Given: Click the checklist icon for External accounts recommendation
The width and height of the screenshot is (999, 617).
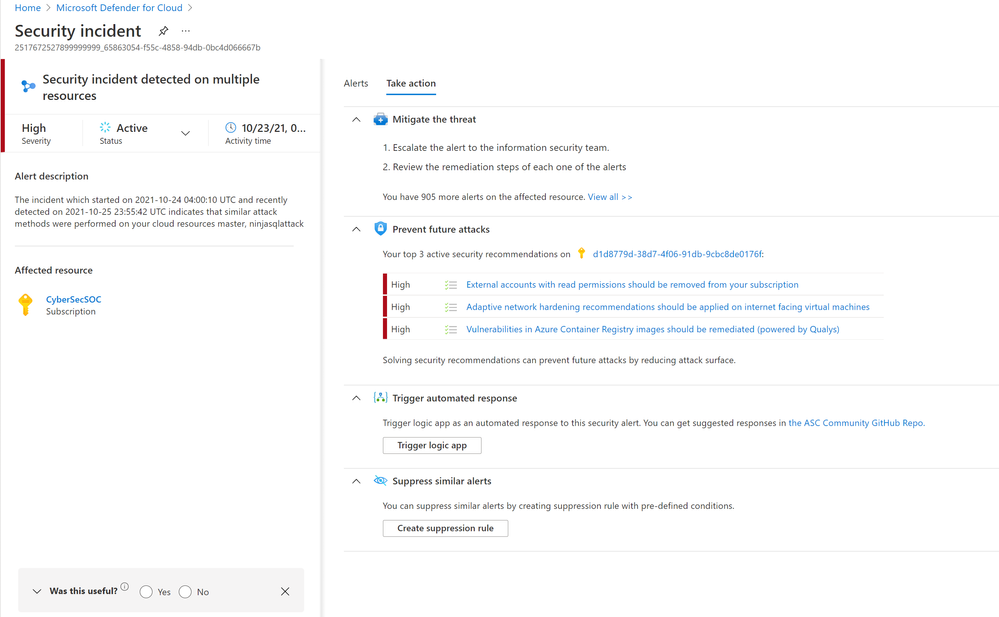Looking at the screenshot, I should [x=451, y=285].
